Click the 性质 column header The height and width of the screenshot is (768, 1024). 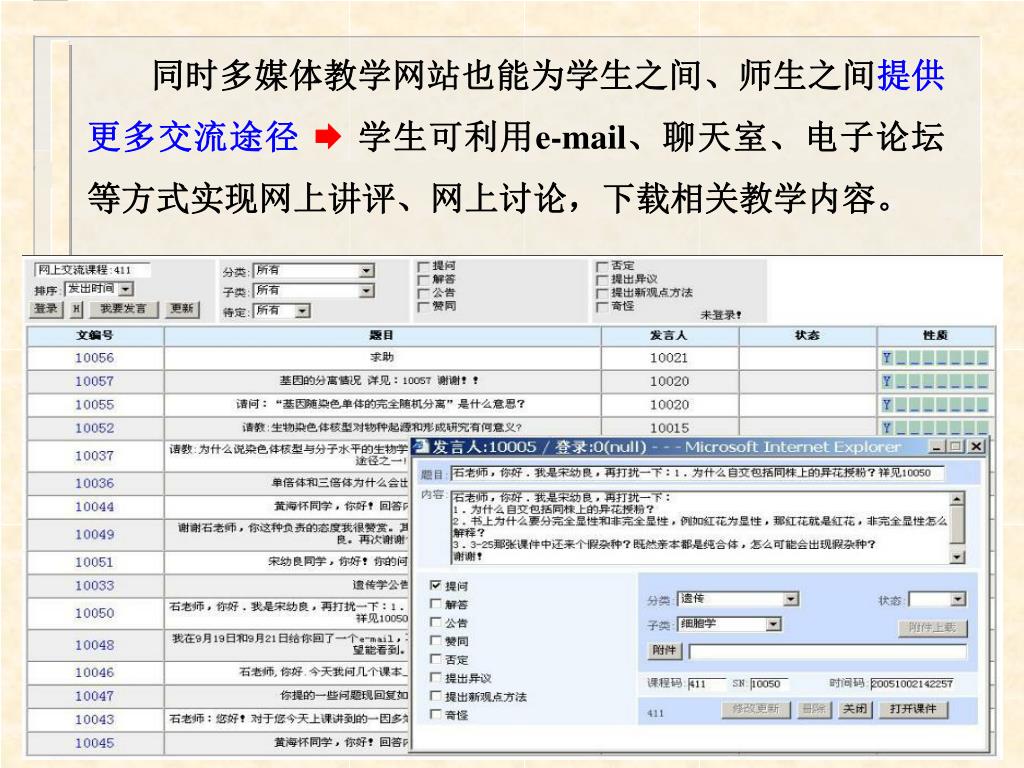click(x=936, y=336)
